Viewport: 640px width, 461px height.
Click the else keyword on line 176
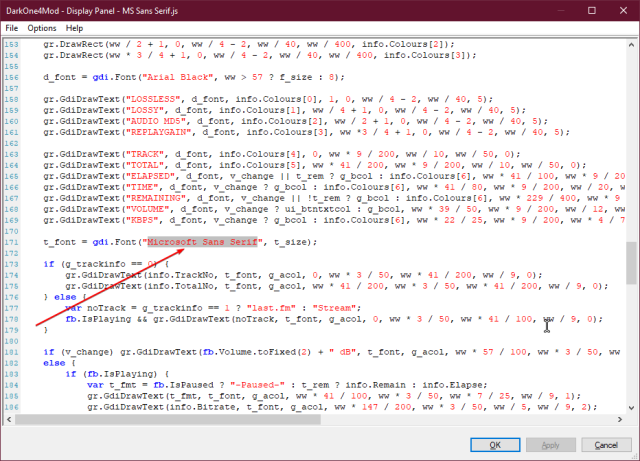pyautogui.click(x=65, y=297)
